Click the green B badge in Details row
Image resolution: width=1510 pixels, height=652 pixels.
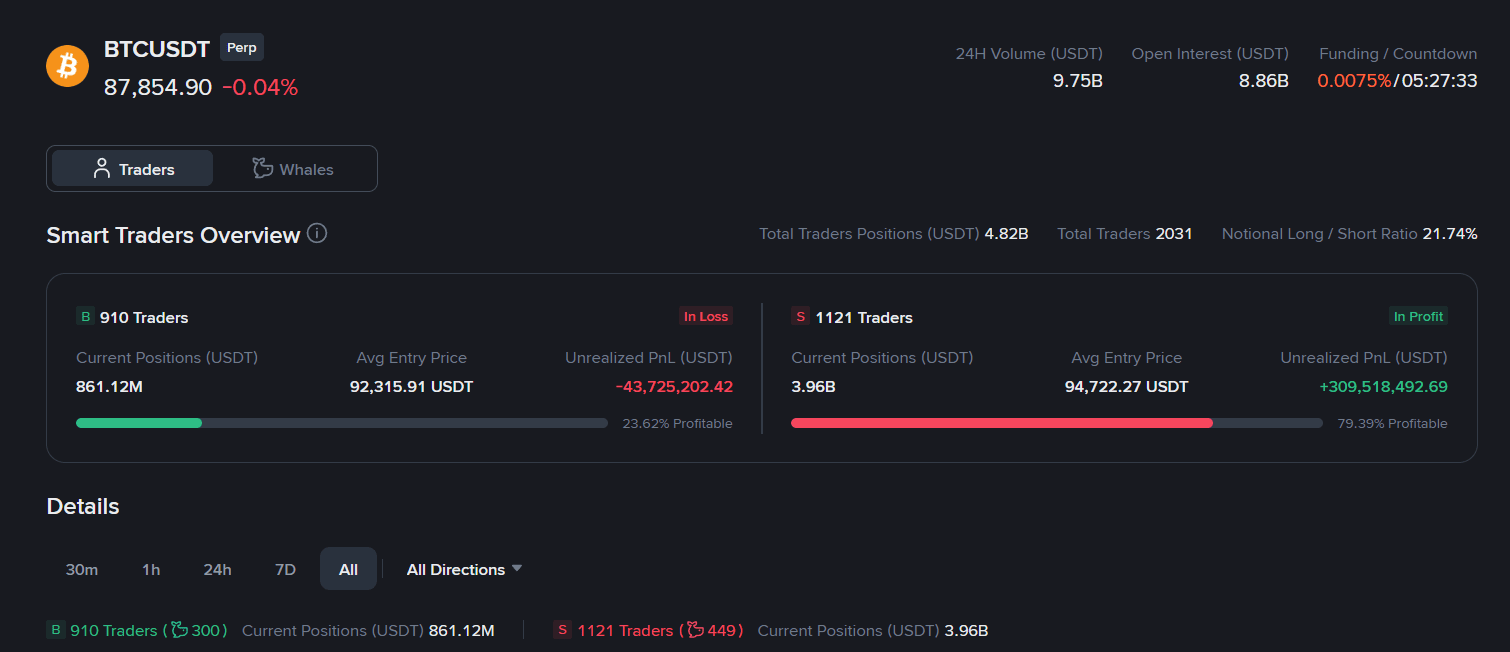(x=56, y=630)
